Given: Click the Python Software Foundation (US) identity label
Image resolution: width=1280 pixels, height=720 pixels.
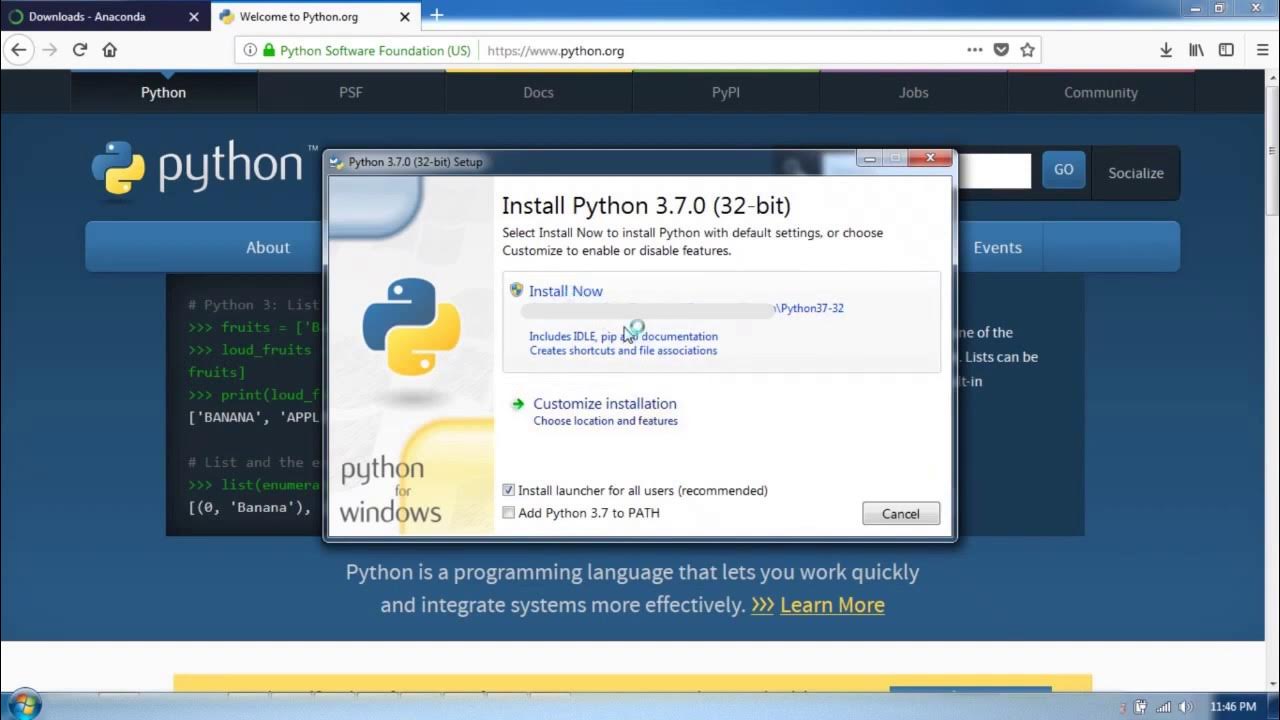Looking at the screenshot, I should [x=375, y=50].
